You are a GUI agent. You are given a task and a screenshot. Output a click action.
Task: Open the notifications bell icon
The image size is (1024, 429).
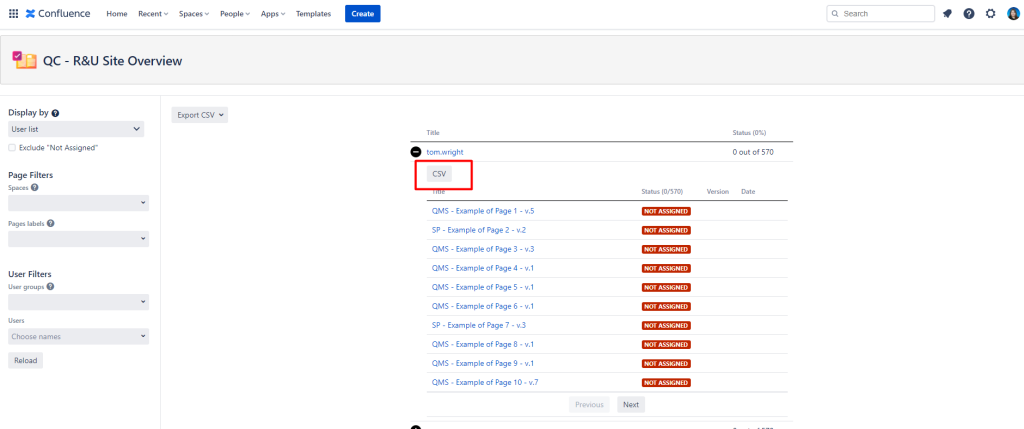tap(947, 14)
